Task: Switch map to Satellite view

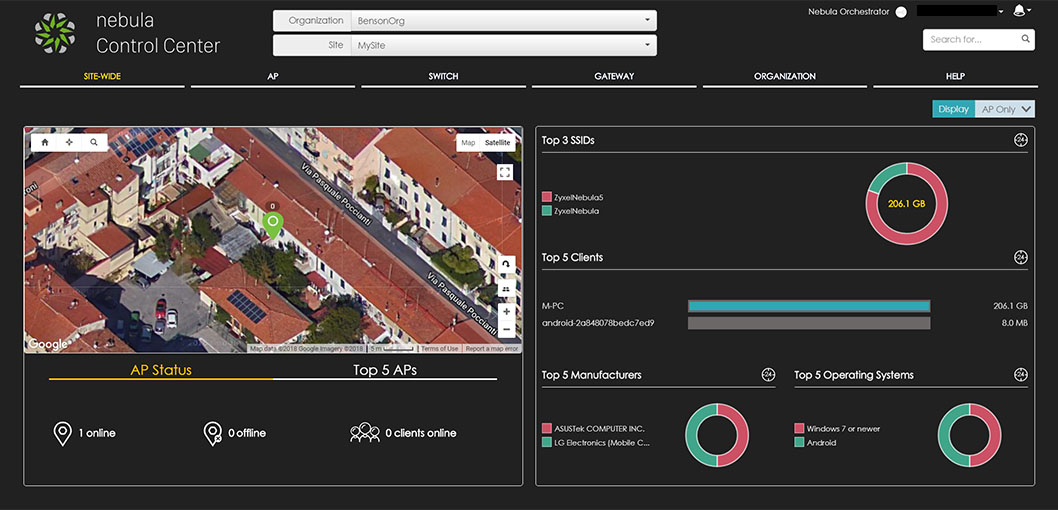Action: click(x=497, y=143)
